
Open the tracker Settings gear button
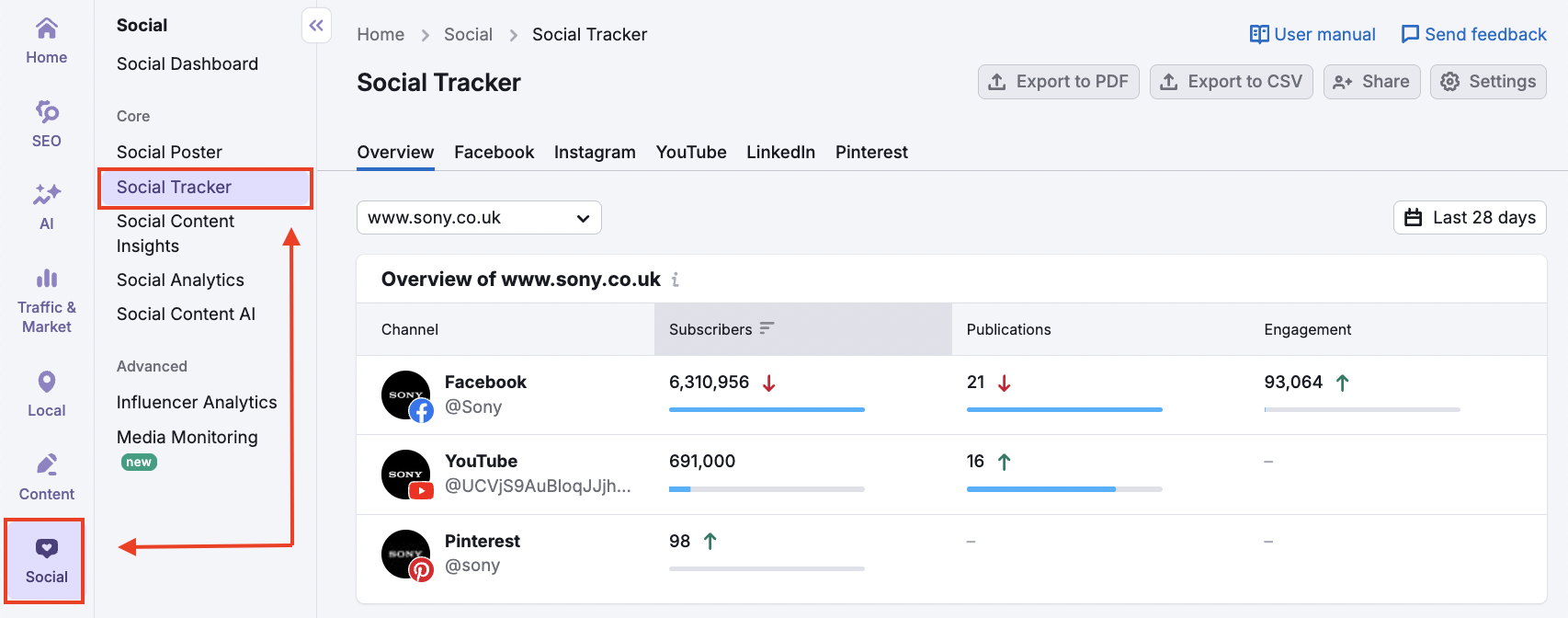coord(1488,82)
